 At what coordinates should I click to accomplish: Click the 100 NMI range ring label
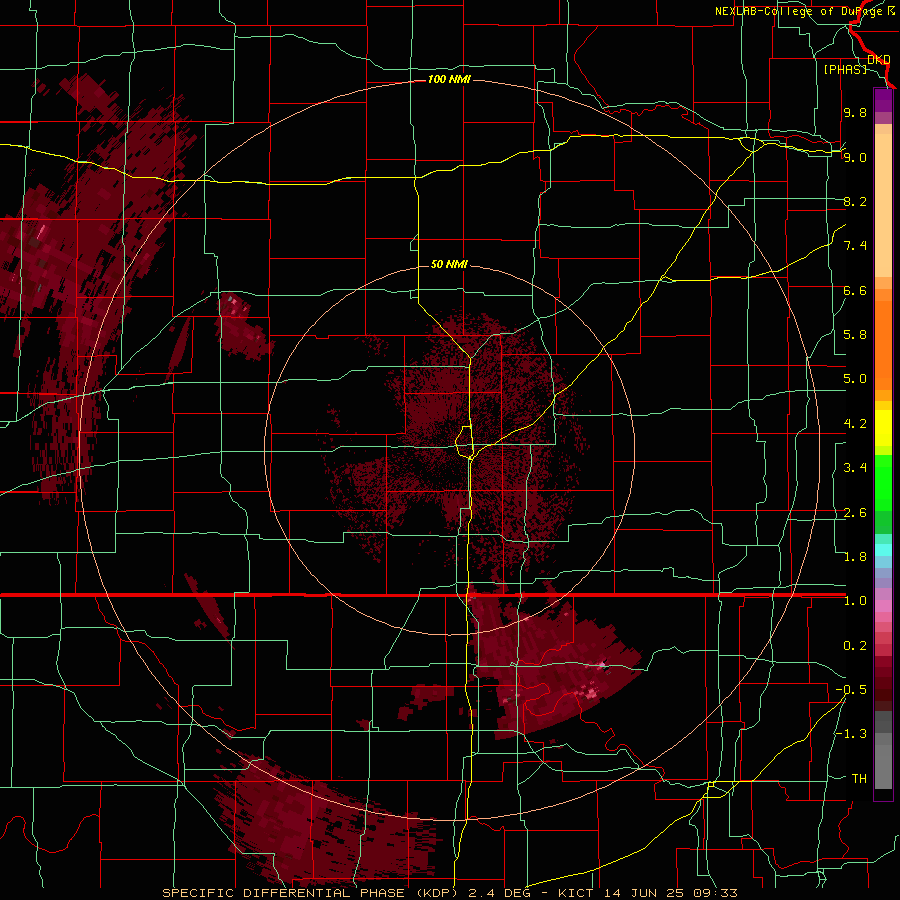point(449,79)
